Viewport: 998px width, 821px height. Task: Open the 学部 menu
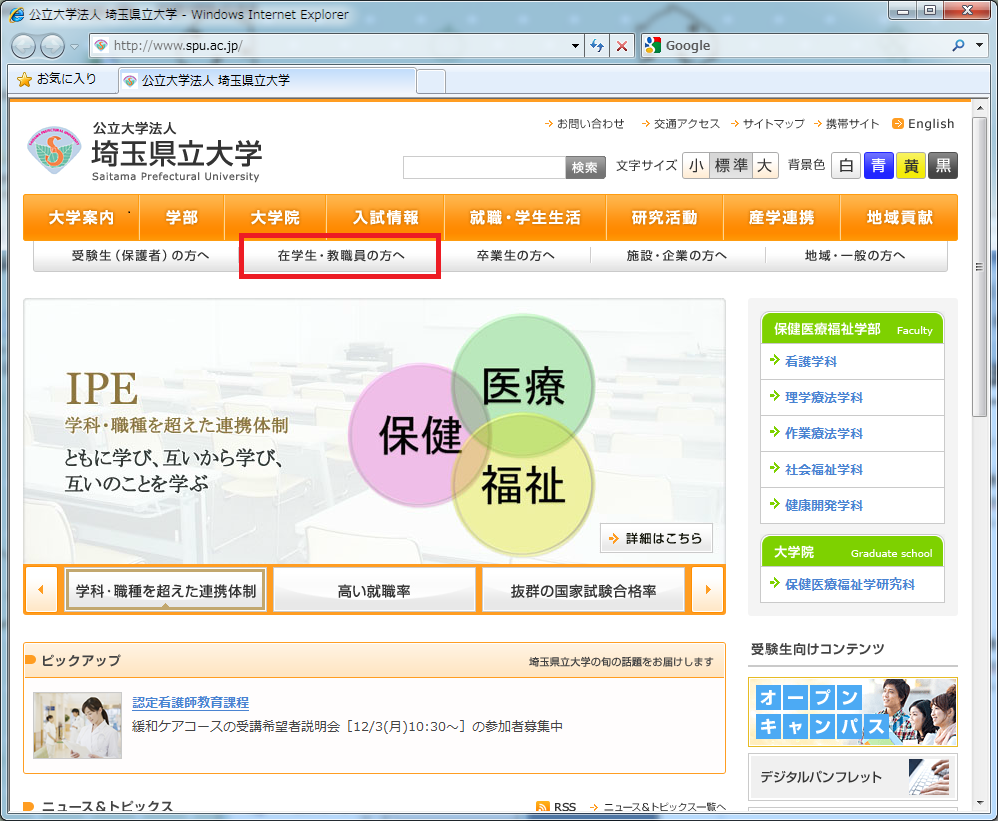point(182,218)
